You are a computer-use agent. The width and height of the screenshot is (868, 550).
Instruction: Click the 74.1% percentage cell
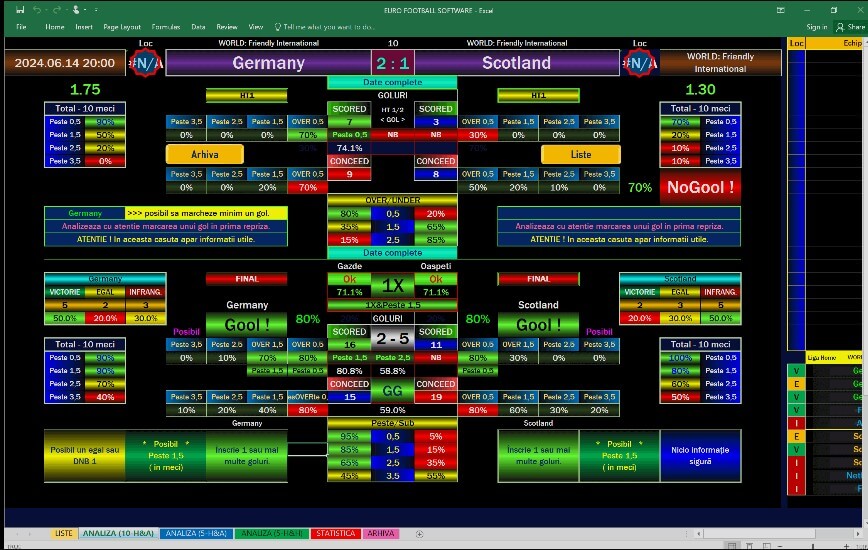[349, 148]
